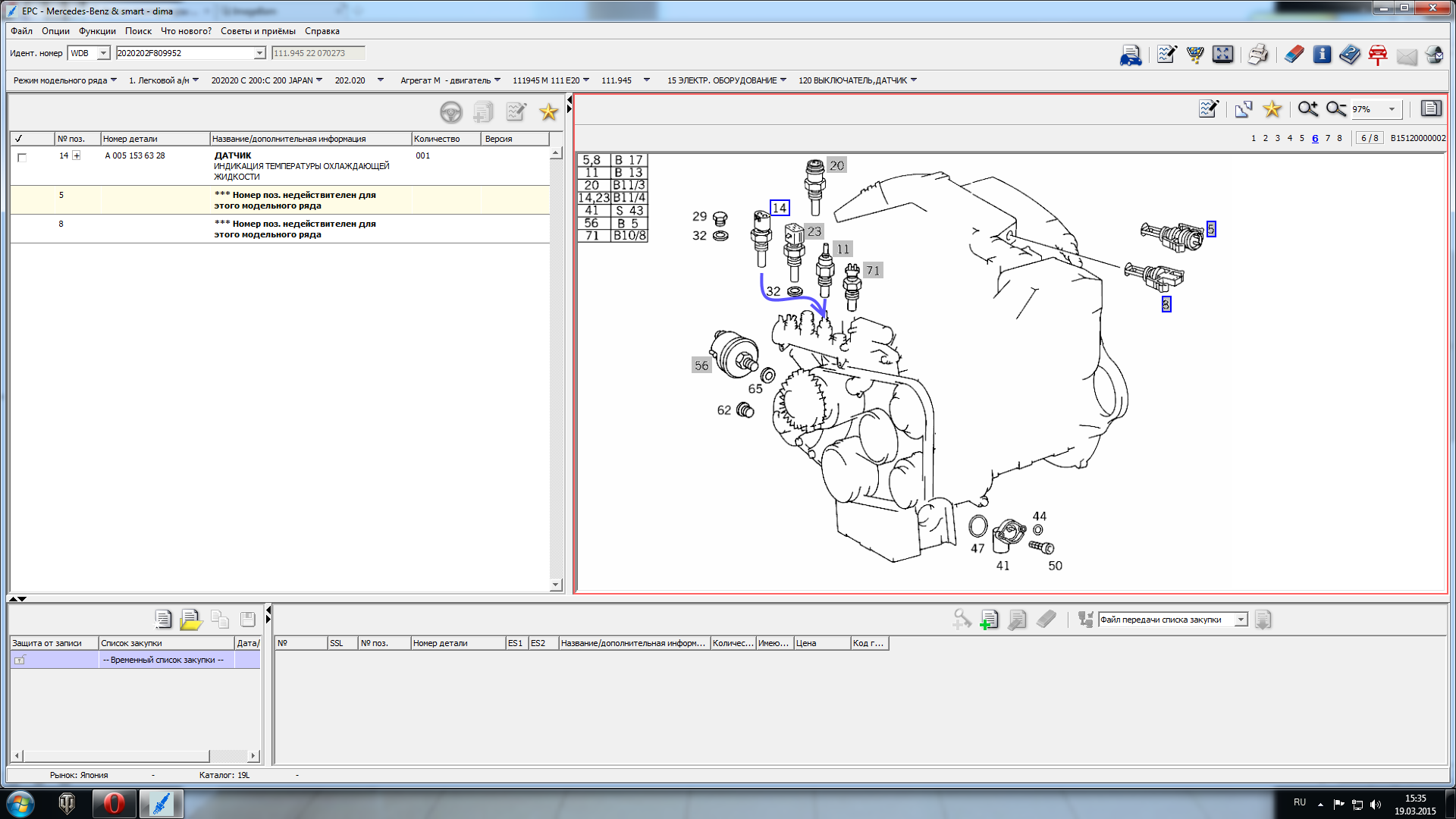Click the picture list icon at the toolbar's far right
Screen dimensions: 1456x819
click(1431, 108)
